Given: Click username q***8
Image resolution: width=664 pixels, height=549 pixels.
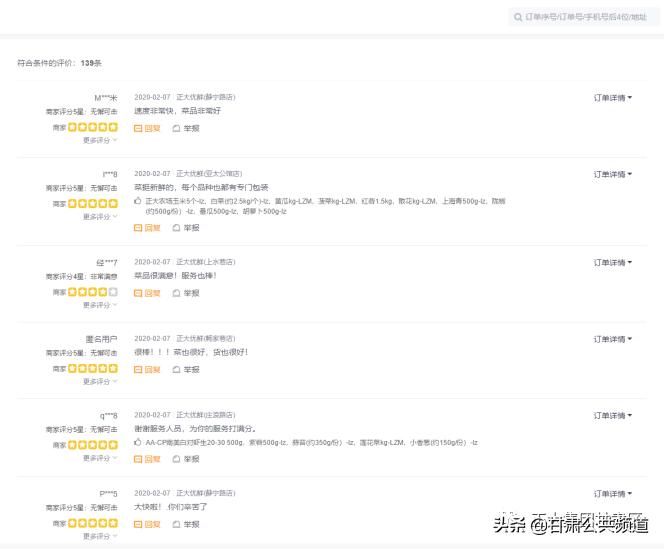Looking at the screenshot, I should [109, 416].
